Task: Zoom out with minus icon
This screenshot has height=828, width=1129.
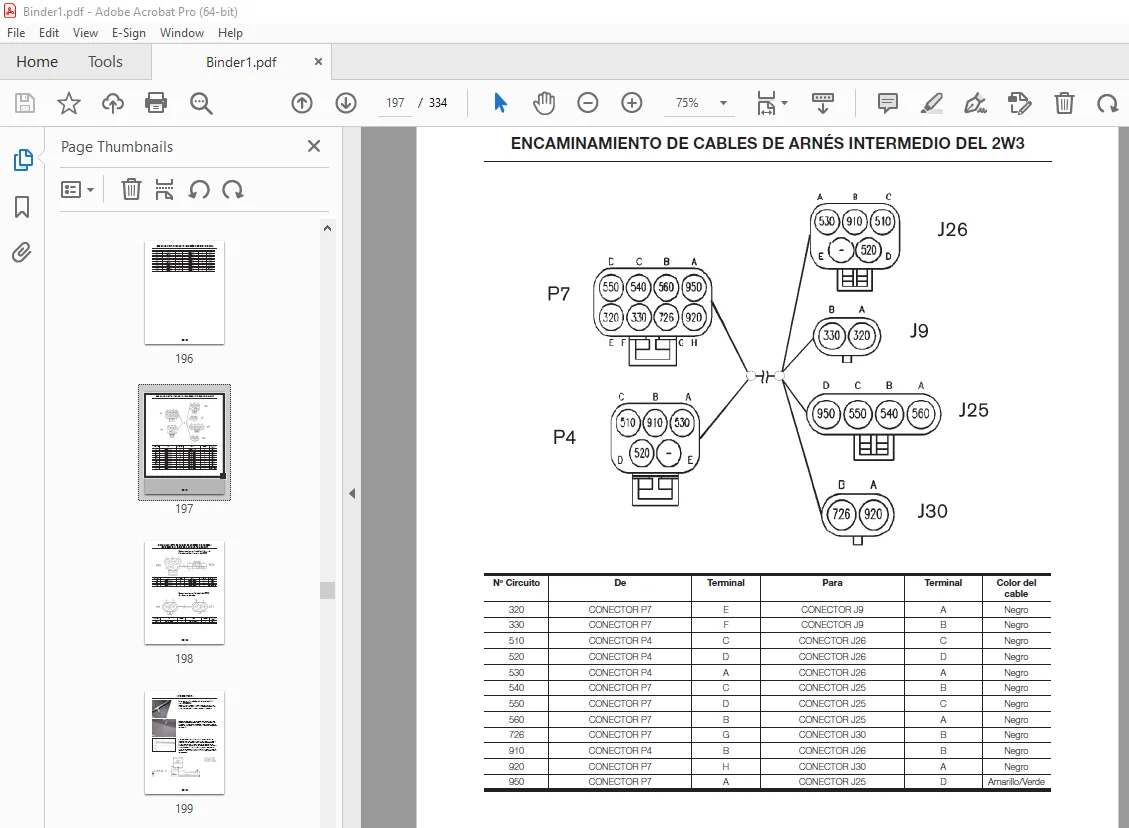Action: 588,103
